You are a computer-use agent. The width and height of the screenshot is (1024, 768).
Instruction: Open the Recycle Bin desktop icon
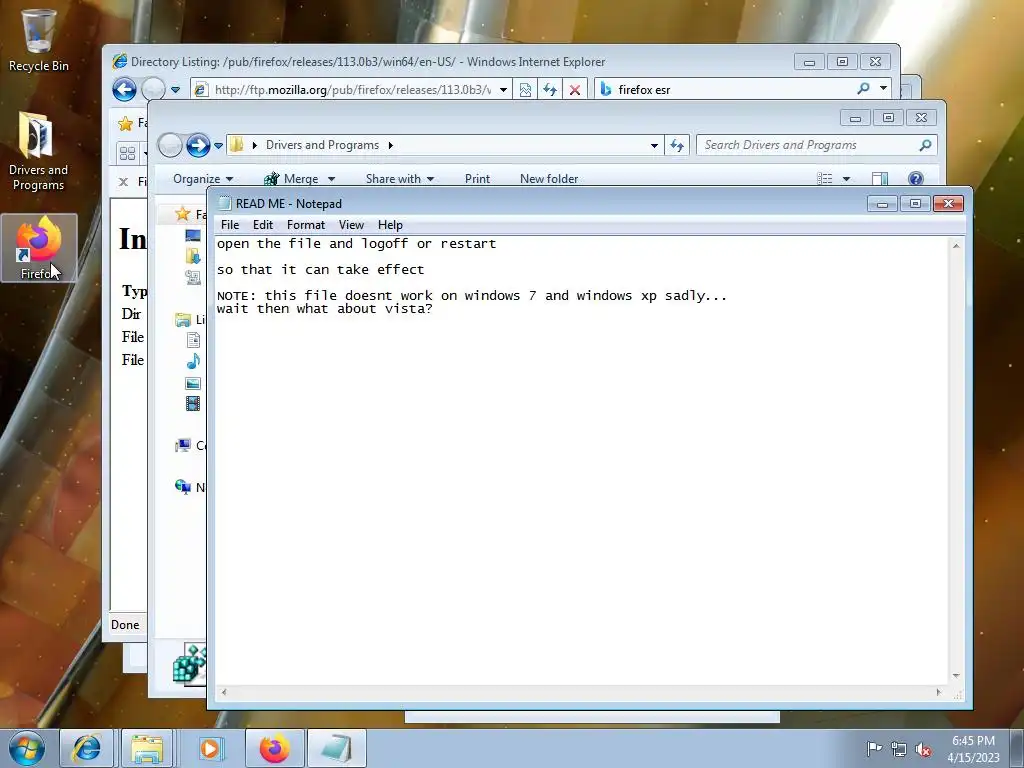click(38, 40)
